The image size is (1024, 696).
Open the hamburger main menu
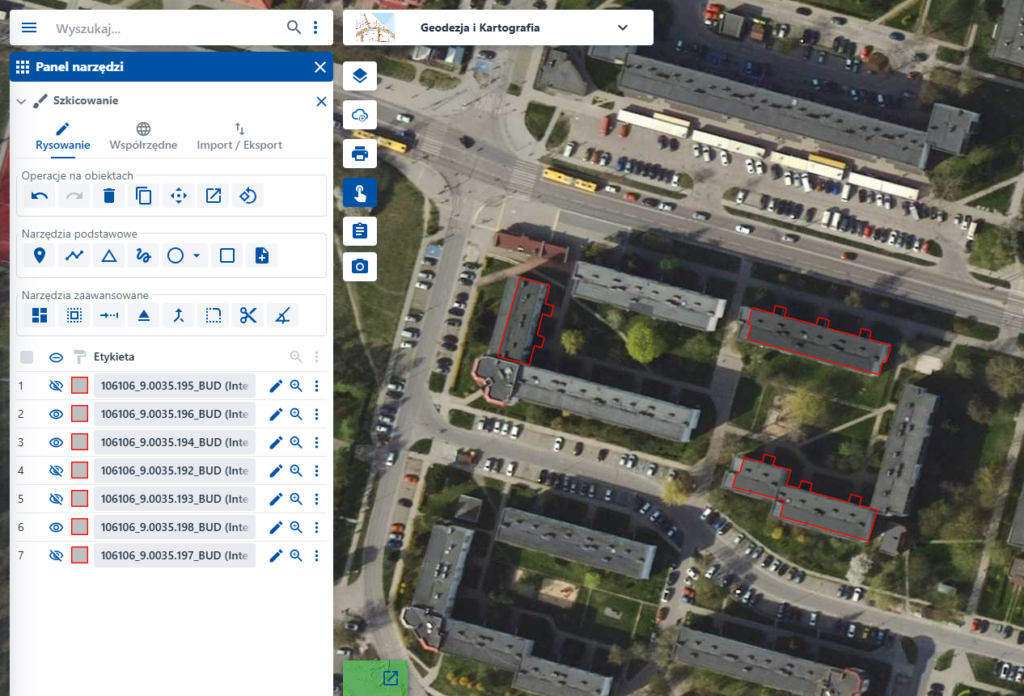point(29,28)
